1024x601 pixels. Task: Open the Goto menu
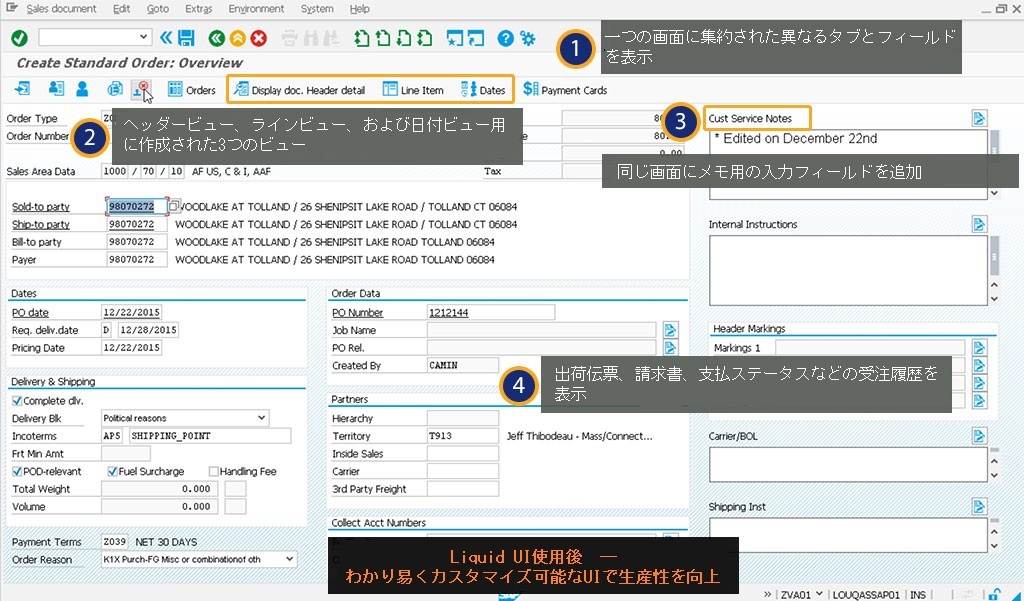pyautogui.click(x=158, y=9)
